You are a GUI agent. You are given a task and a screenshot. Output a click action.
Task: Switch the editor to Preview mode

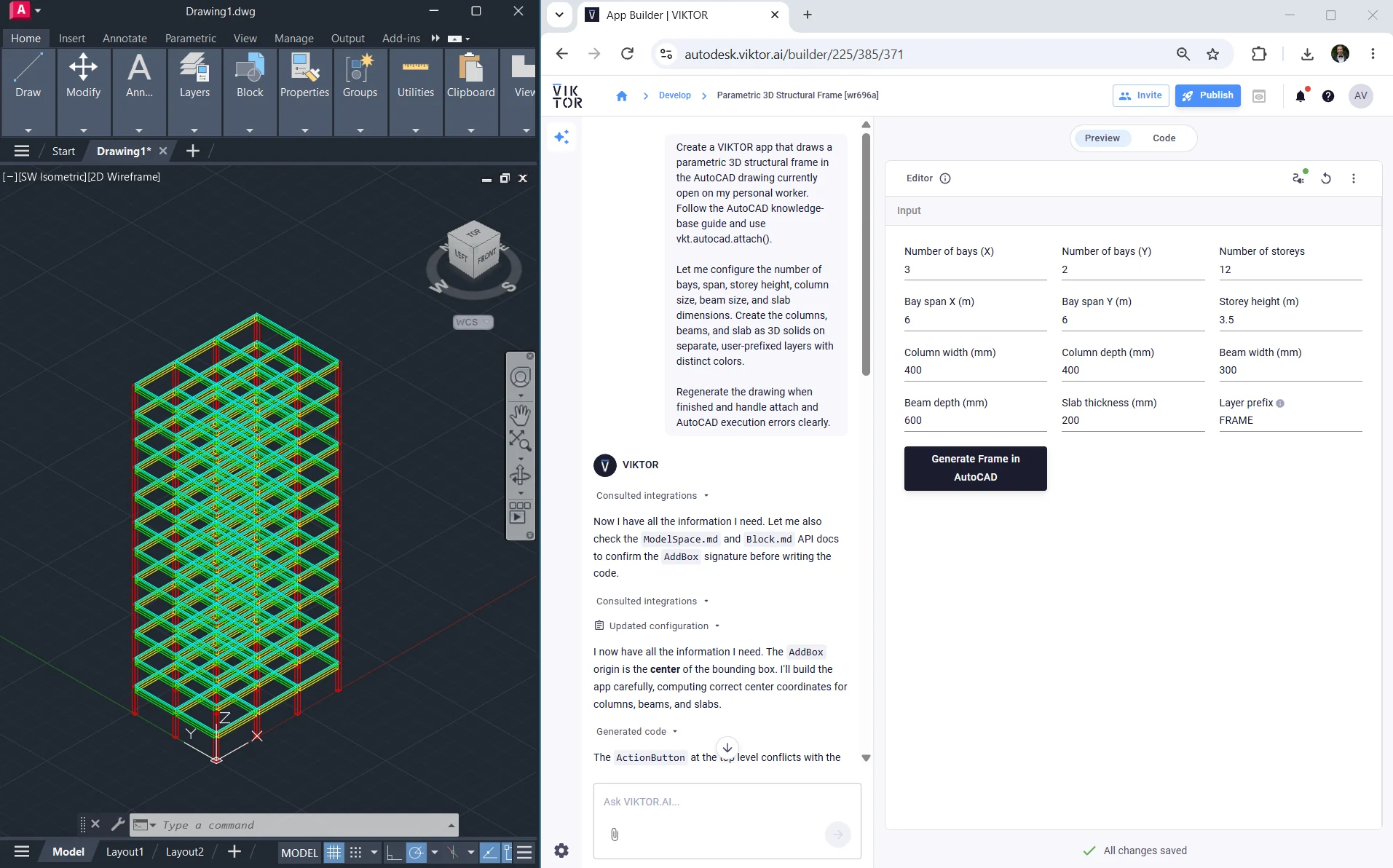(x=1102, y=138)
